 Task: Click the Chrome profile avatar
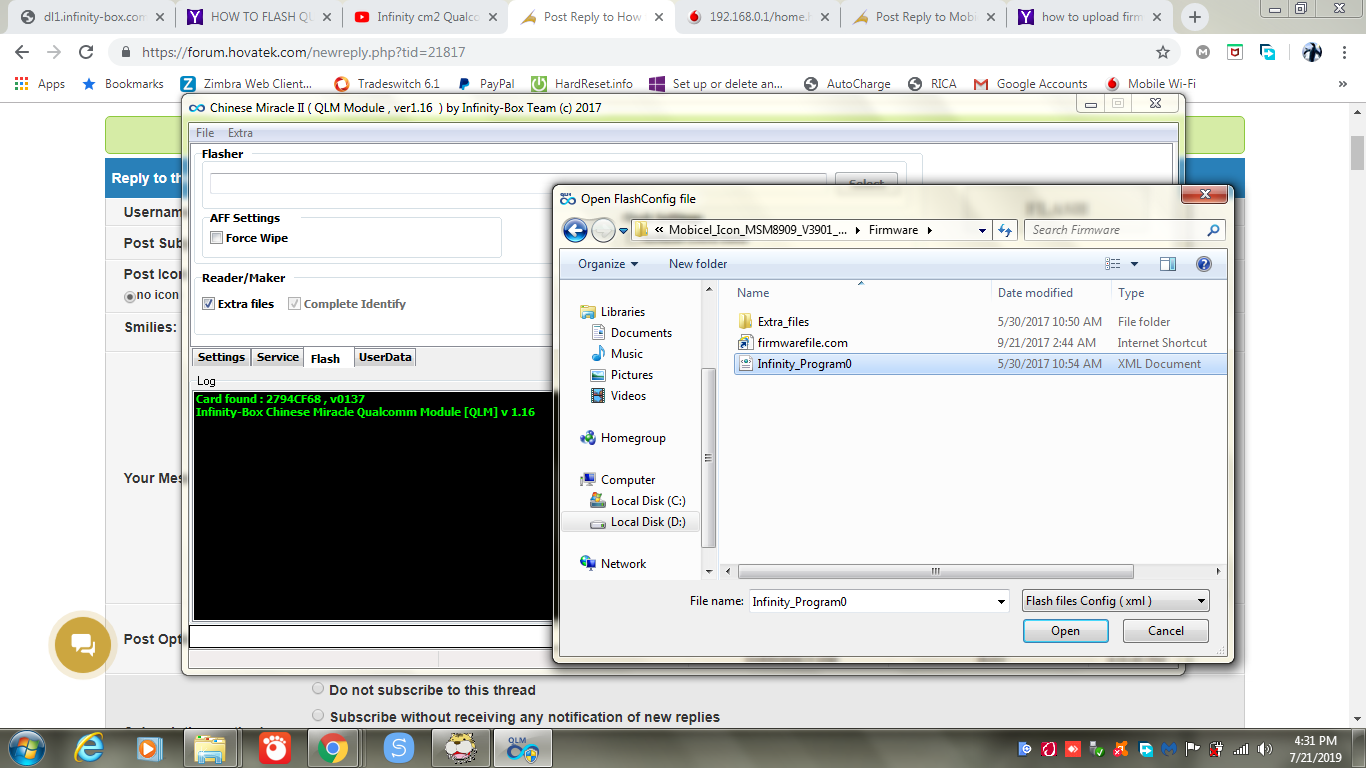[1312, 52]
